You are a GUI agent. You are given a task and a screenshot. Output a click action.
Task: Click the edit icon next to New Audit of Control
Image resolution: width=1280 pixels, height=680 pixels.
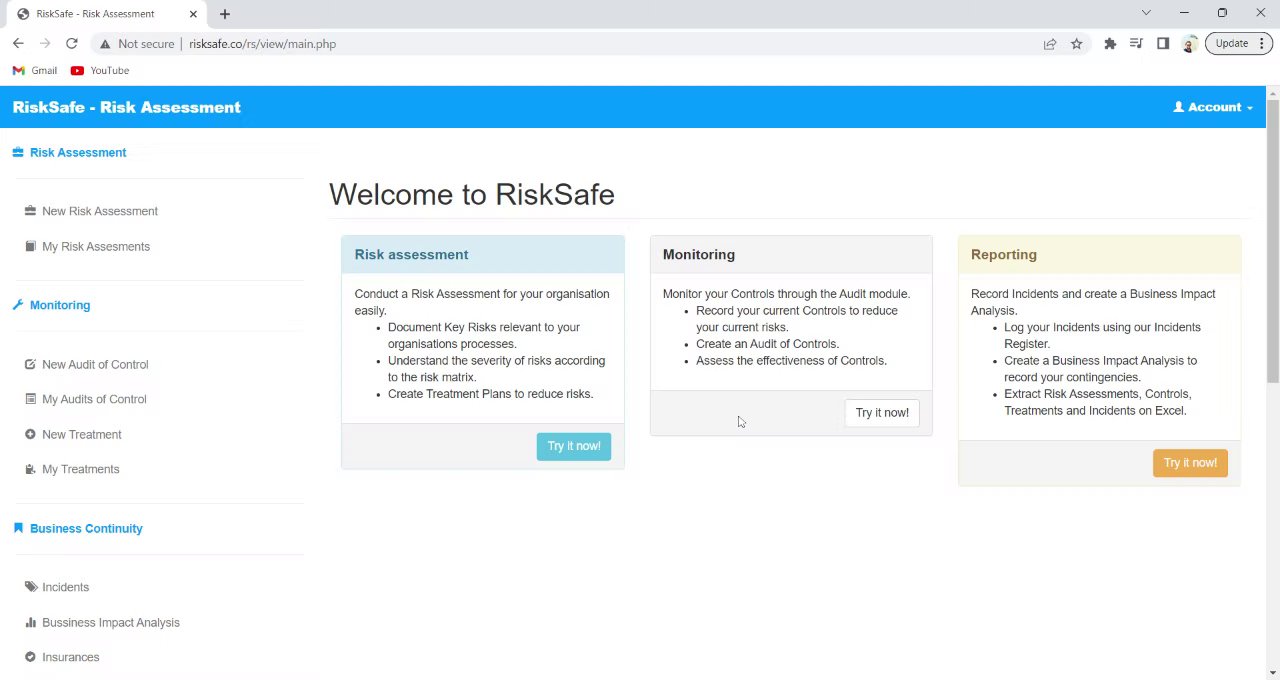30,364
